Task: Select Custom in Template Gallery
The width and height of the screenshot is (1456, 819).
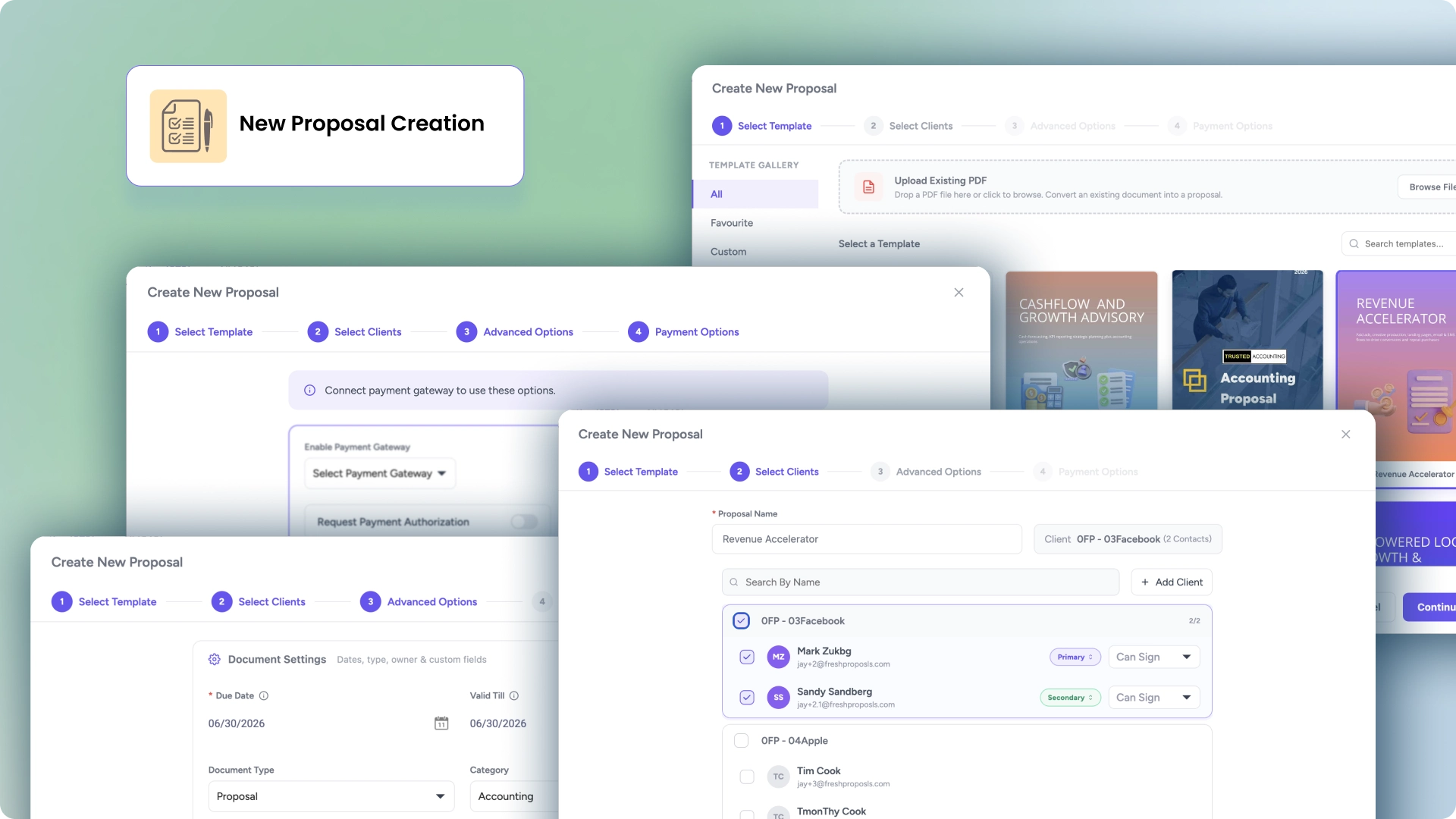Action: pyautogui.click(x=728, y=252)
